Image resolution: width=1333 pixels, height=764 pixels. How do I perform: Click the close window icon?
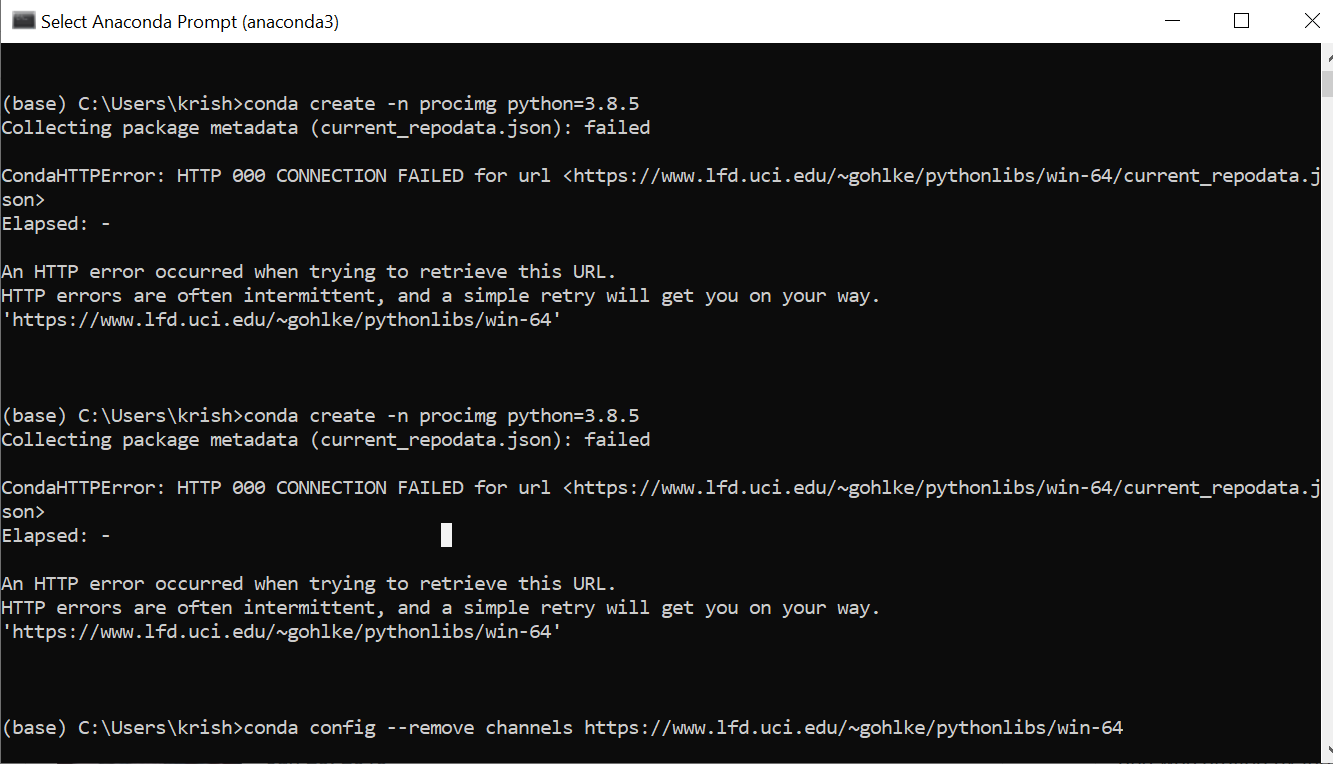pos(1311,20)
